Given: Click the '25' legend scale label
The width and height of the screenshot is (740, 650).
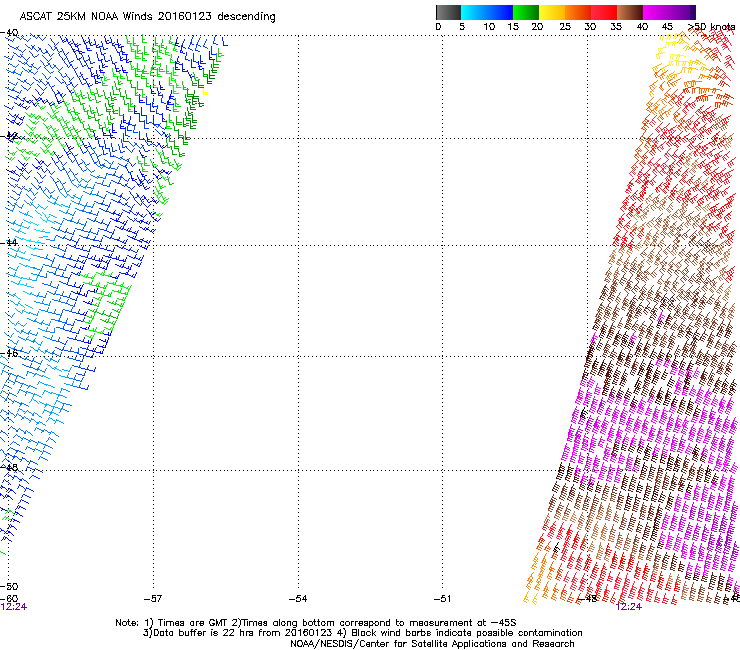Looking at the screenshot, I should pyautogui.click(x=565, y=27).
